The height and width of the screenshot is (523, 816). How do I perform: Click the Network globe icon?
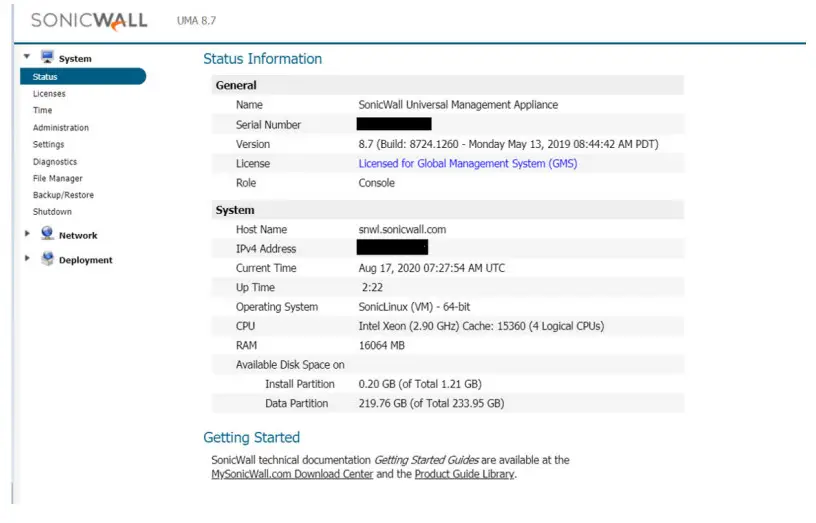point(47,233)
